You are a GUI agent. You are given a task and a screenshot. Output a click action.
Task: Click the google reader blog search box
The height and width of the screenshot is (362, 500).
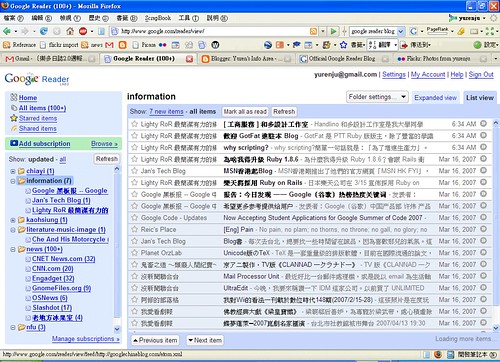click(373, 31)
